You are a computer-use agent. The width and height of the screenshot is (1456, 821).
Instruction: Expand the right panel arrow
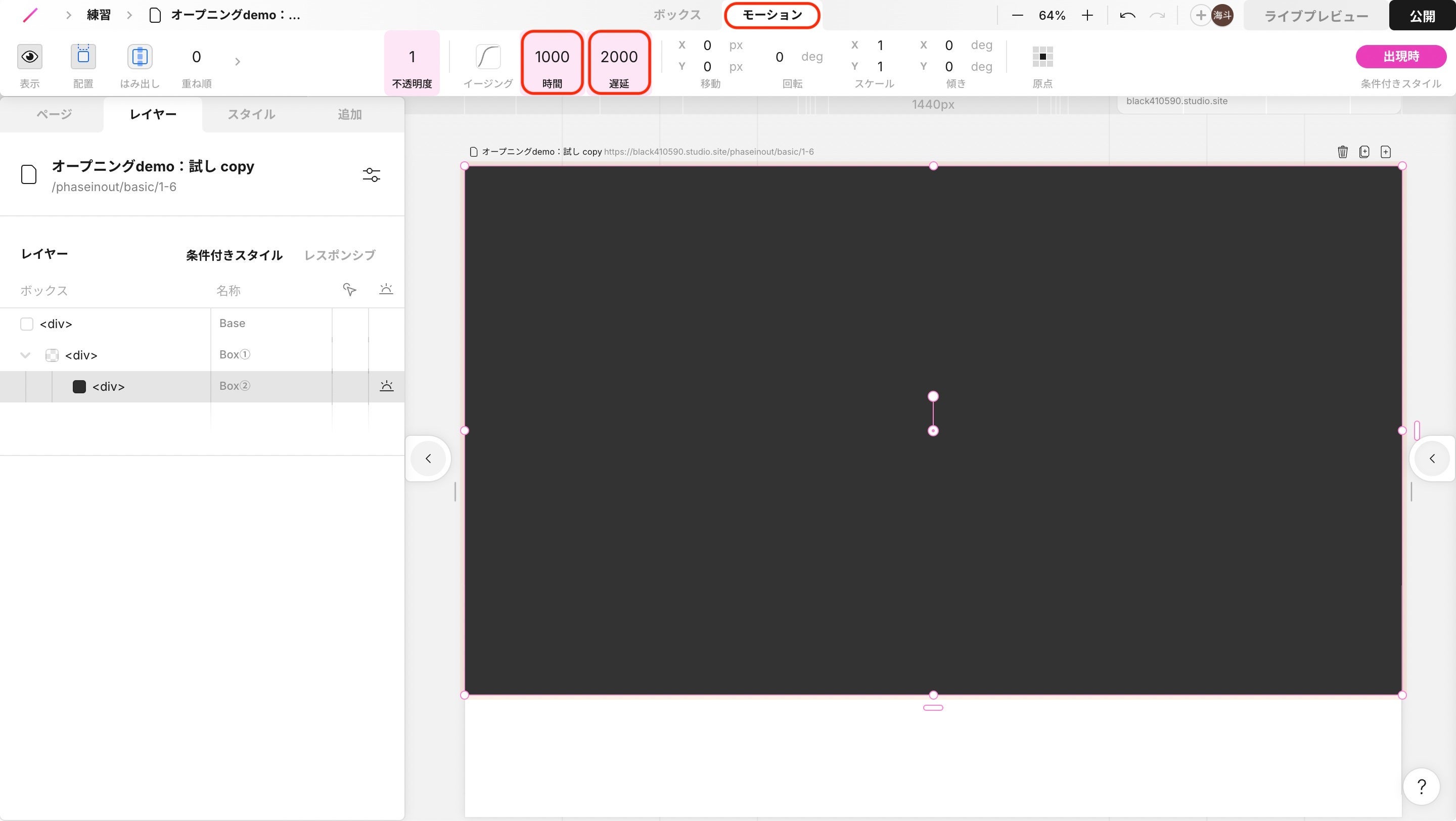pos(1432,458)
